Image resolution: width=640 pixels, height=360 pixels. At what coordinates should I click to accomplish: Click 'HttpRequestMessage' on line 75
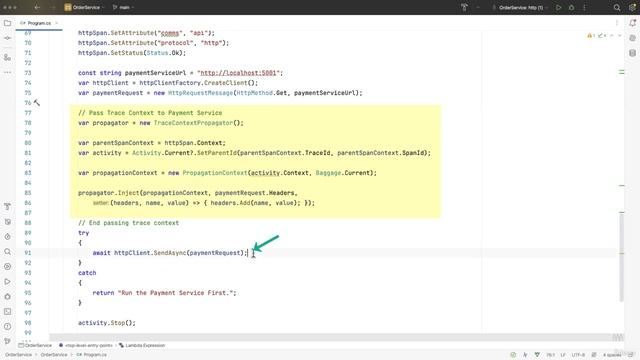pos(200,93)
